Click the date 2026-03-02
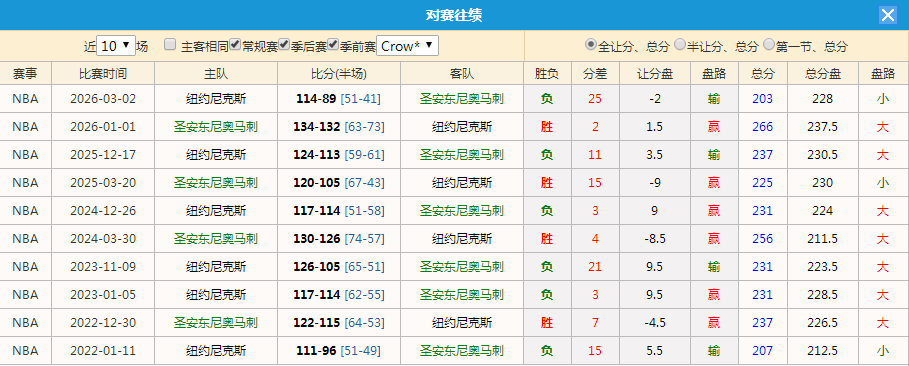The height and width of the screenshot is (366, 909). 103,99
